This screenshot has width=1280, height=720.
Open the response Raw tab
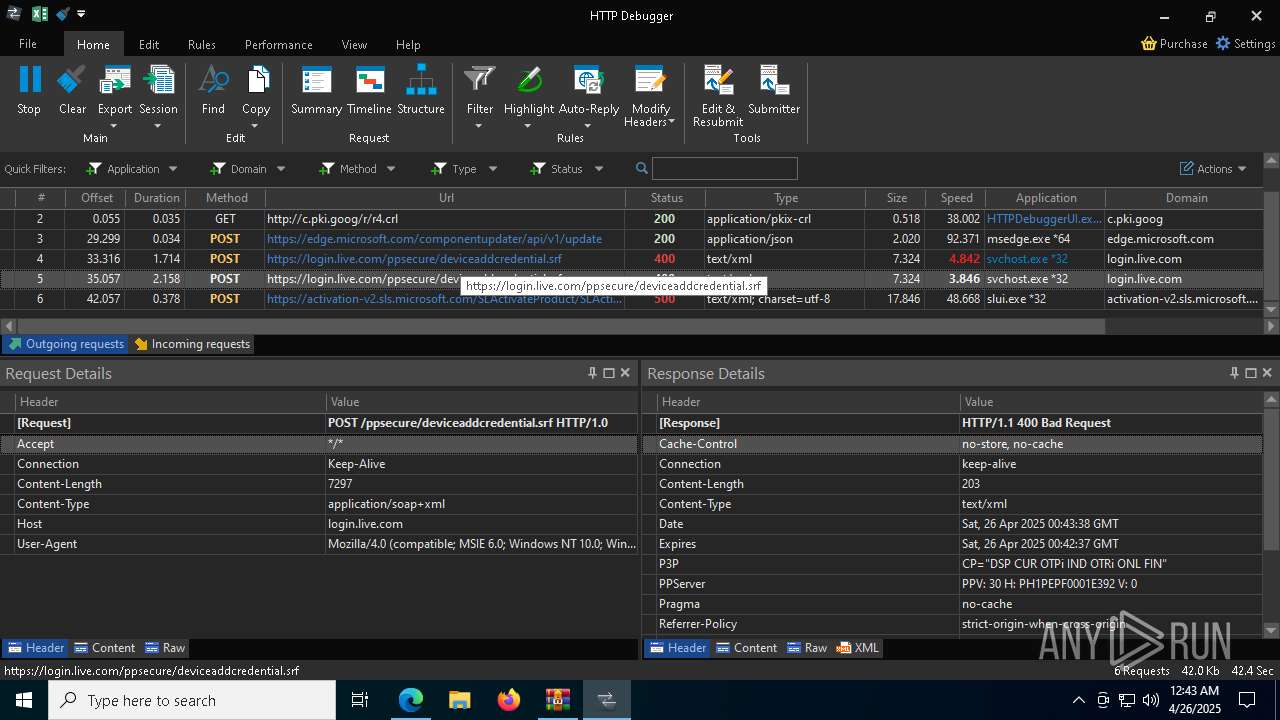807,648
